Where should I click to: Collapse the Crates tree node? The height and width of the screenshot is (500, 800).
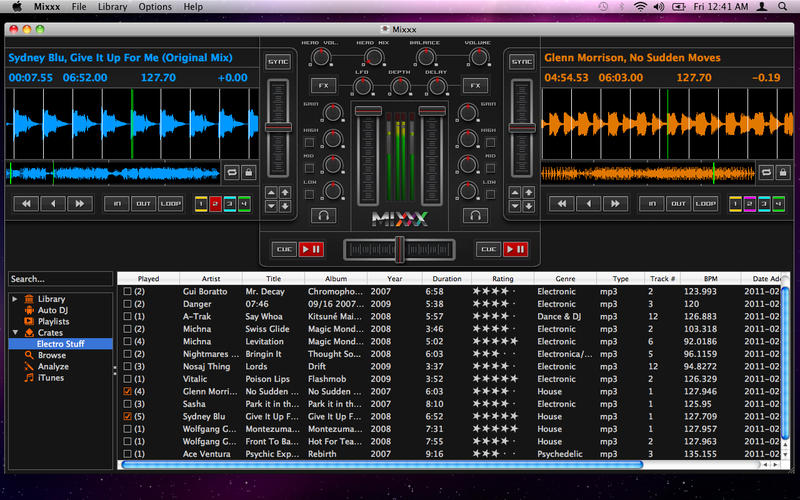14,333
